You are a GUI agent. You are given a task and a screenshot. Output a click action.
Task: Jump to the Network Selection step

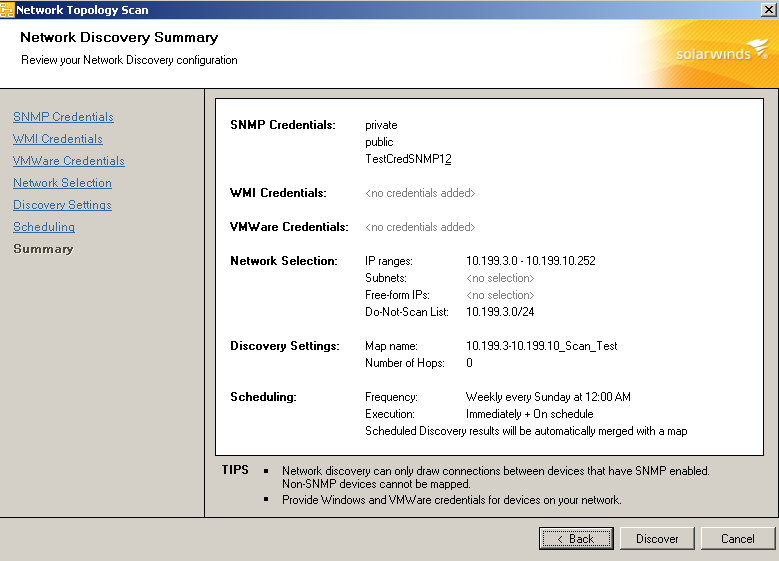(62, 183)
